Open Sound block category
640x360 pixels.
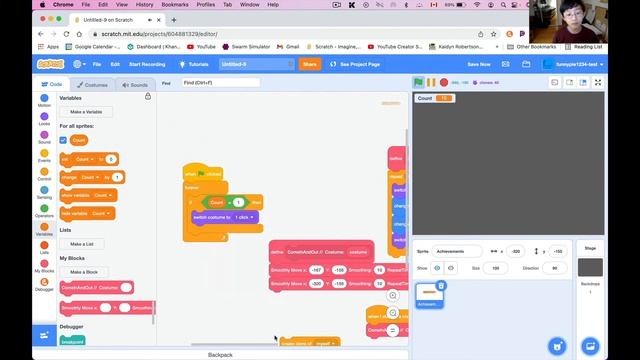pos(44,137)
